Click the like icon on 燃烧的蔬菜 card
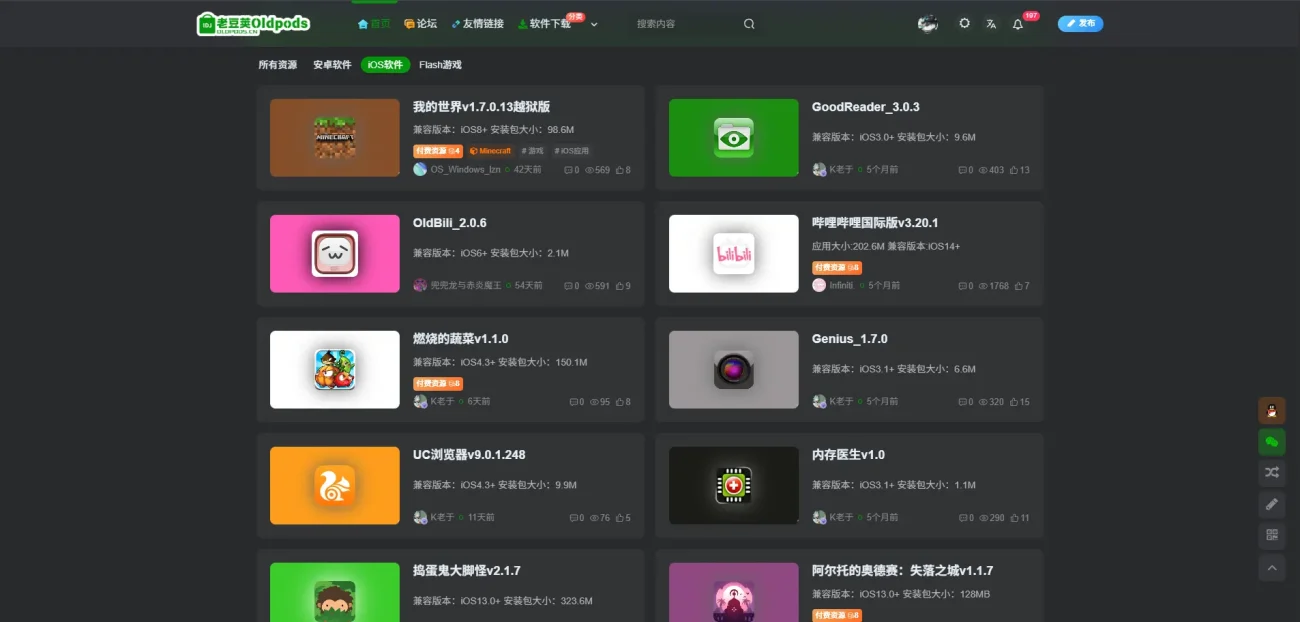This screenshot has width=1300, height=622. pyautogui.click(x=620, y=402)
